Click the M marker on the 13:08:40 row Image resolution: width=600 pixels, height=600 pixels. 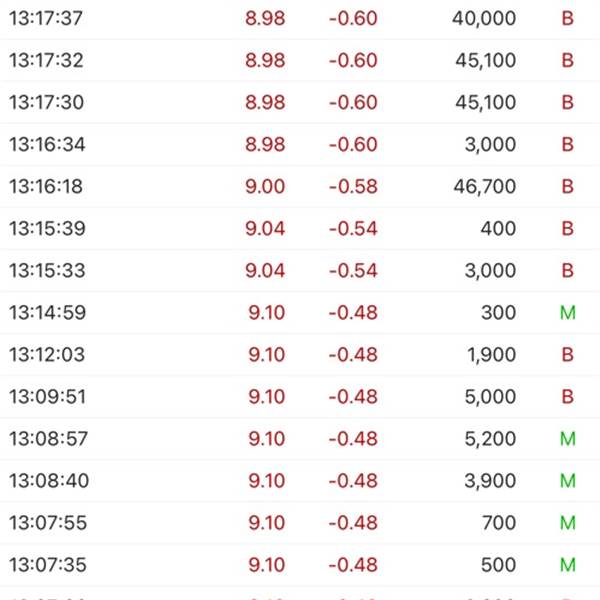(568, 480)
